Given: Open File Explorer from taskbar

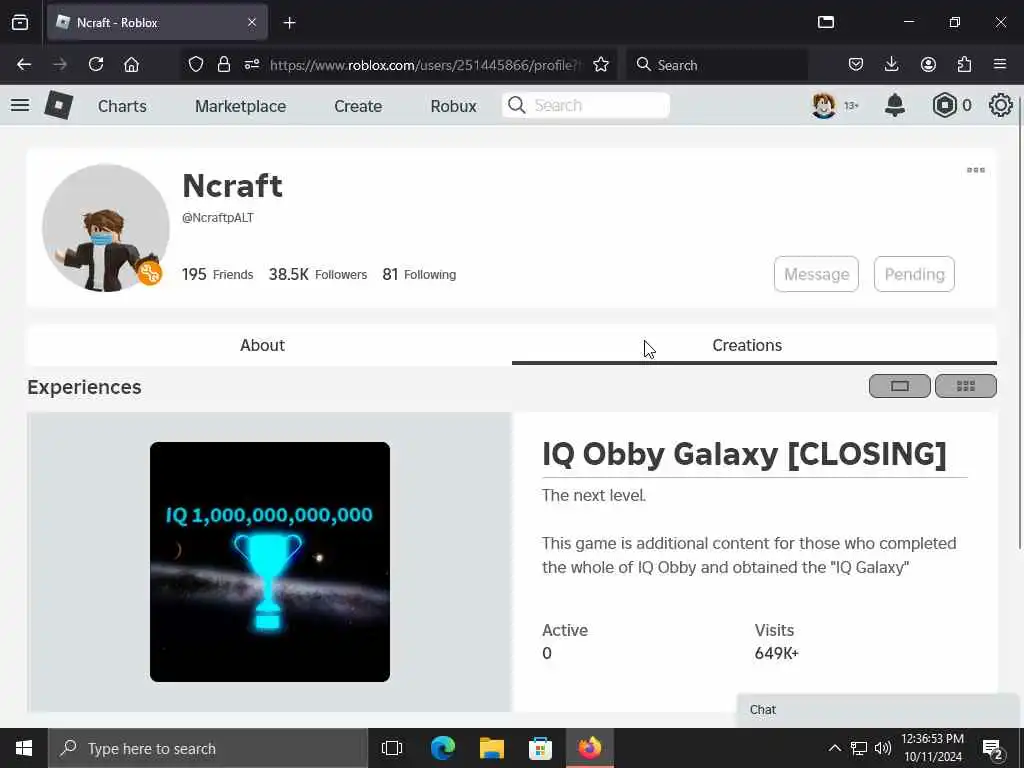Looking at the screenshot, I should tap(492, 748).
